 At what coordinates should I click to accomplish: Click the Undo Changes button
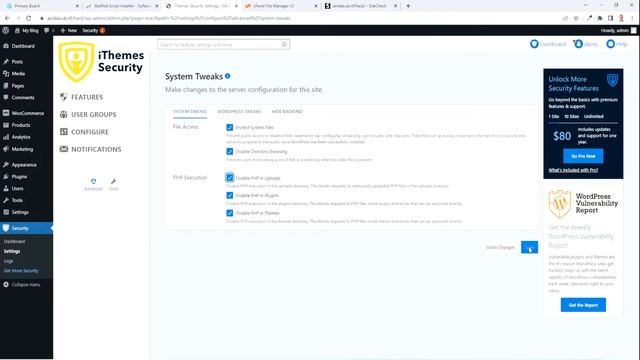click(x=500, y=247)
